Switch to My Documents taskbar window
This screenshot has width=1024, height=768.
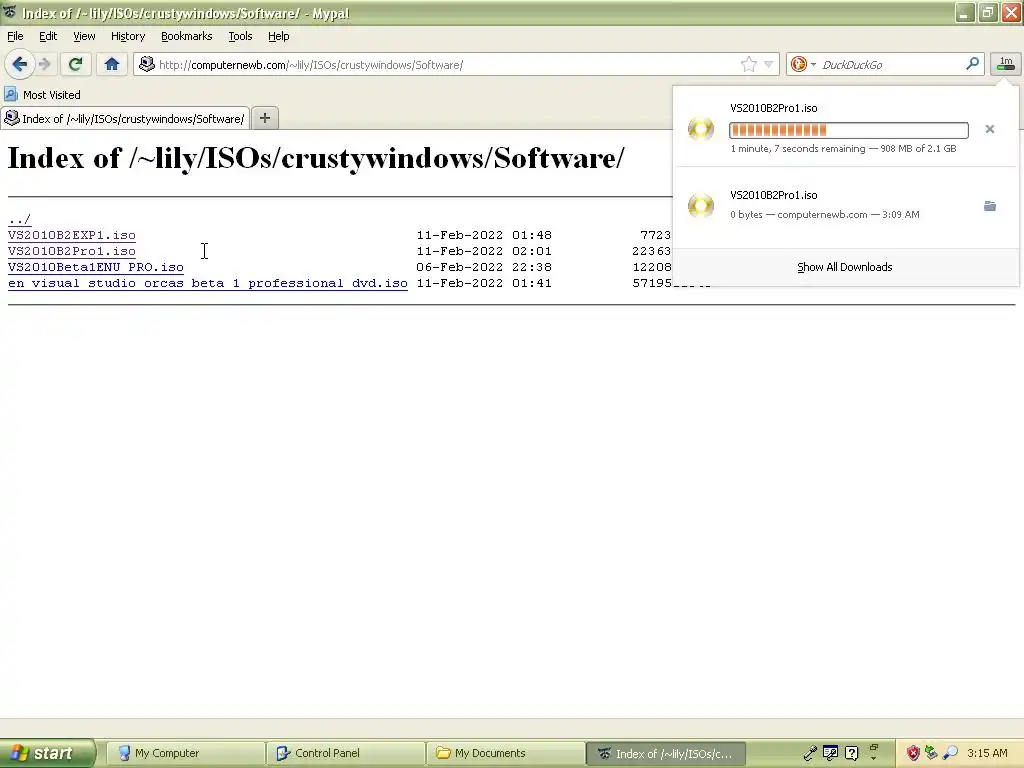(x=505, y=753)
